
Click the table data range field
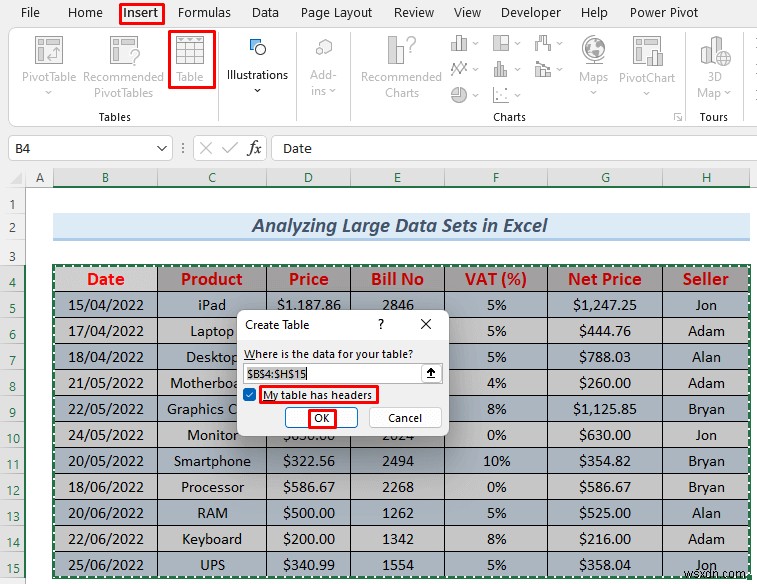pos(332,374)
